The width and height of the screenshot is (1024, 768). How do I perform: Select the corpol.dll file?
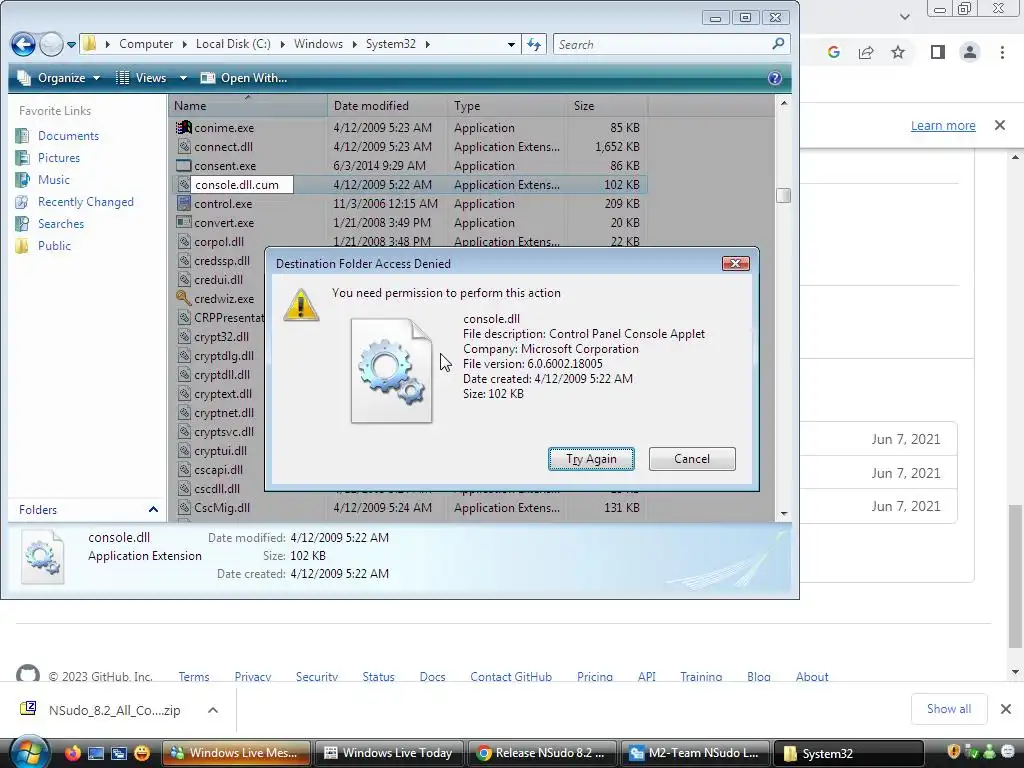pyautogui.click(x=218, y=242)
